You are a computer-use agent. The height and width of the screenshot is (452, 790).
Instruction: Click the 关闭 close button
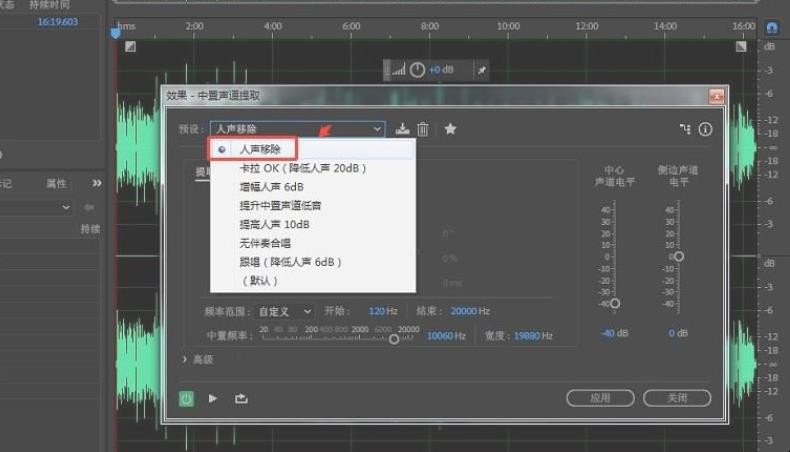click(x=677, y=398)
